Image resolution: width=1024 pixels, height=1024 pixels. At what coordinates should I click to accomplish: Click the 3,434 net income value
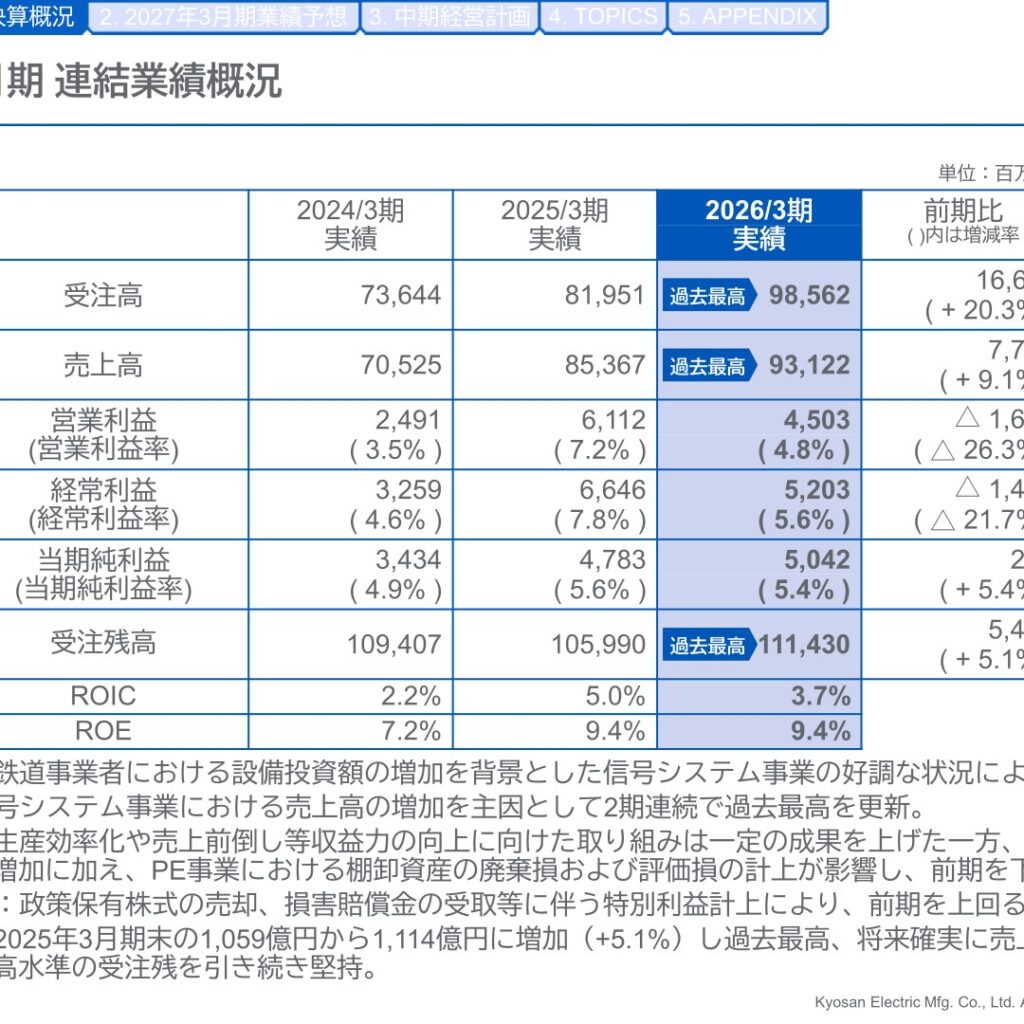coord(408,560)
